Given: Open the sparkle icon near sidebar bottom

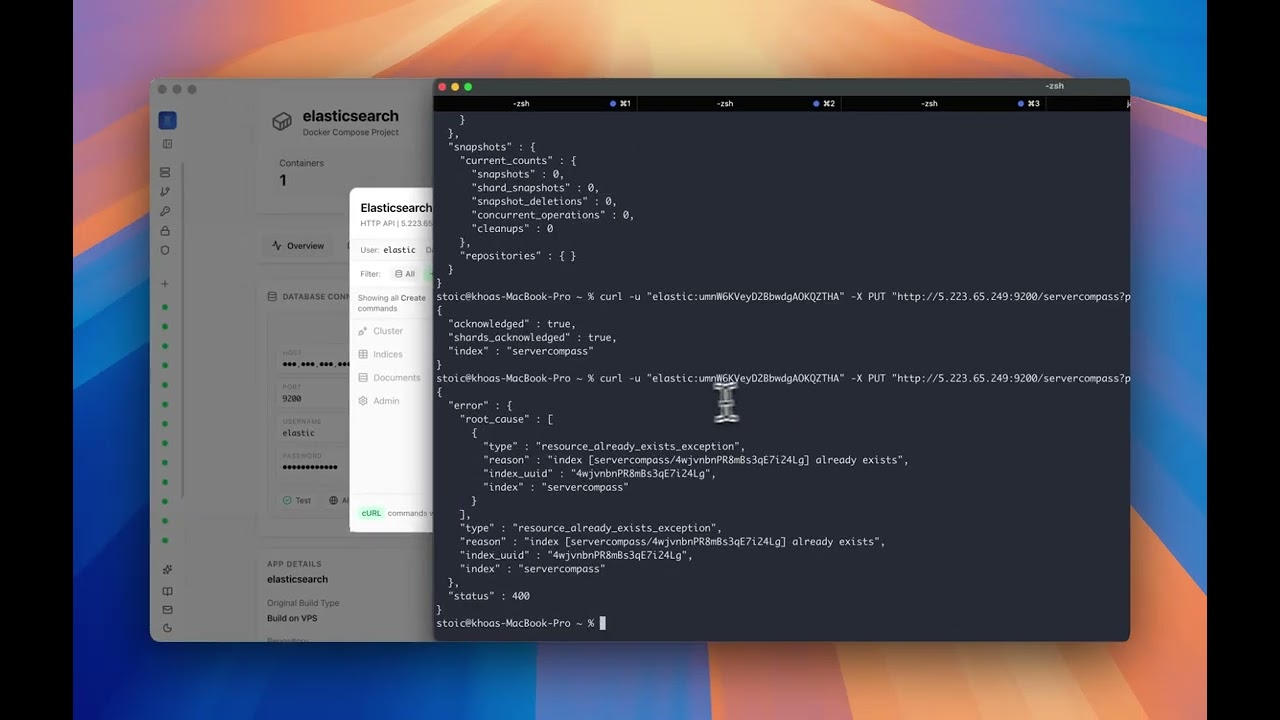Looking at the screenshot, I should (x=167, y=569).
